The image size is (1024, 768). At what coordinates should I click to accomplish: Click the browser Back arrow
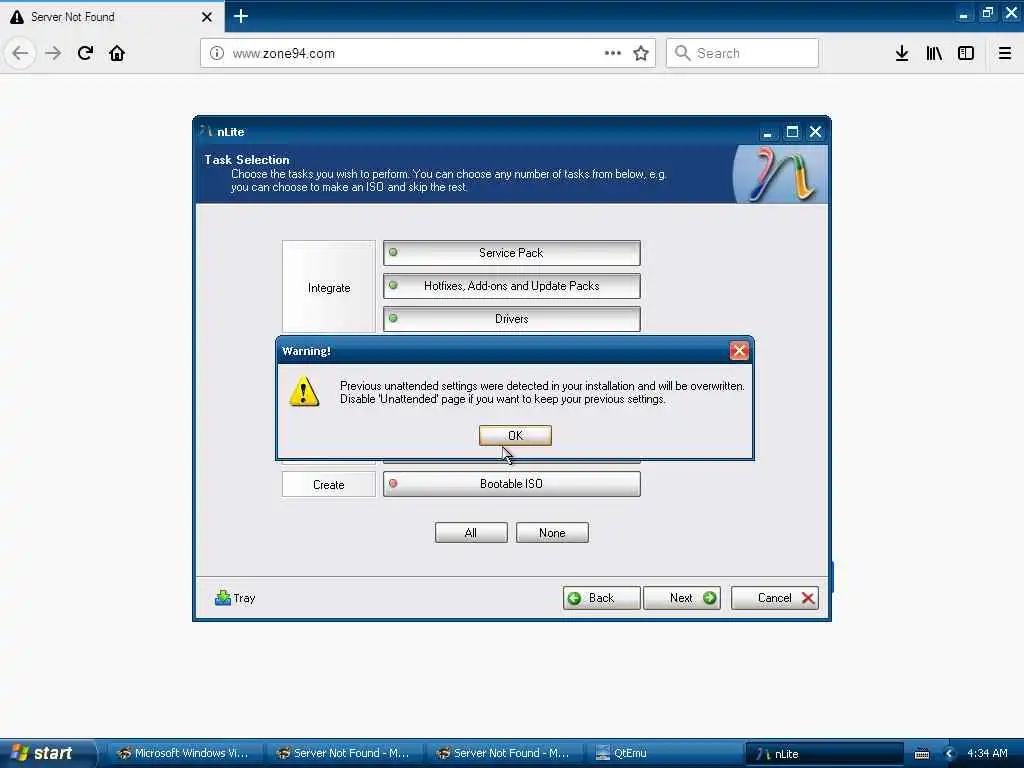(x=20, y=53)
